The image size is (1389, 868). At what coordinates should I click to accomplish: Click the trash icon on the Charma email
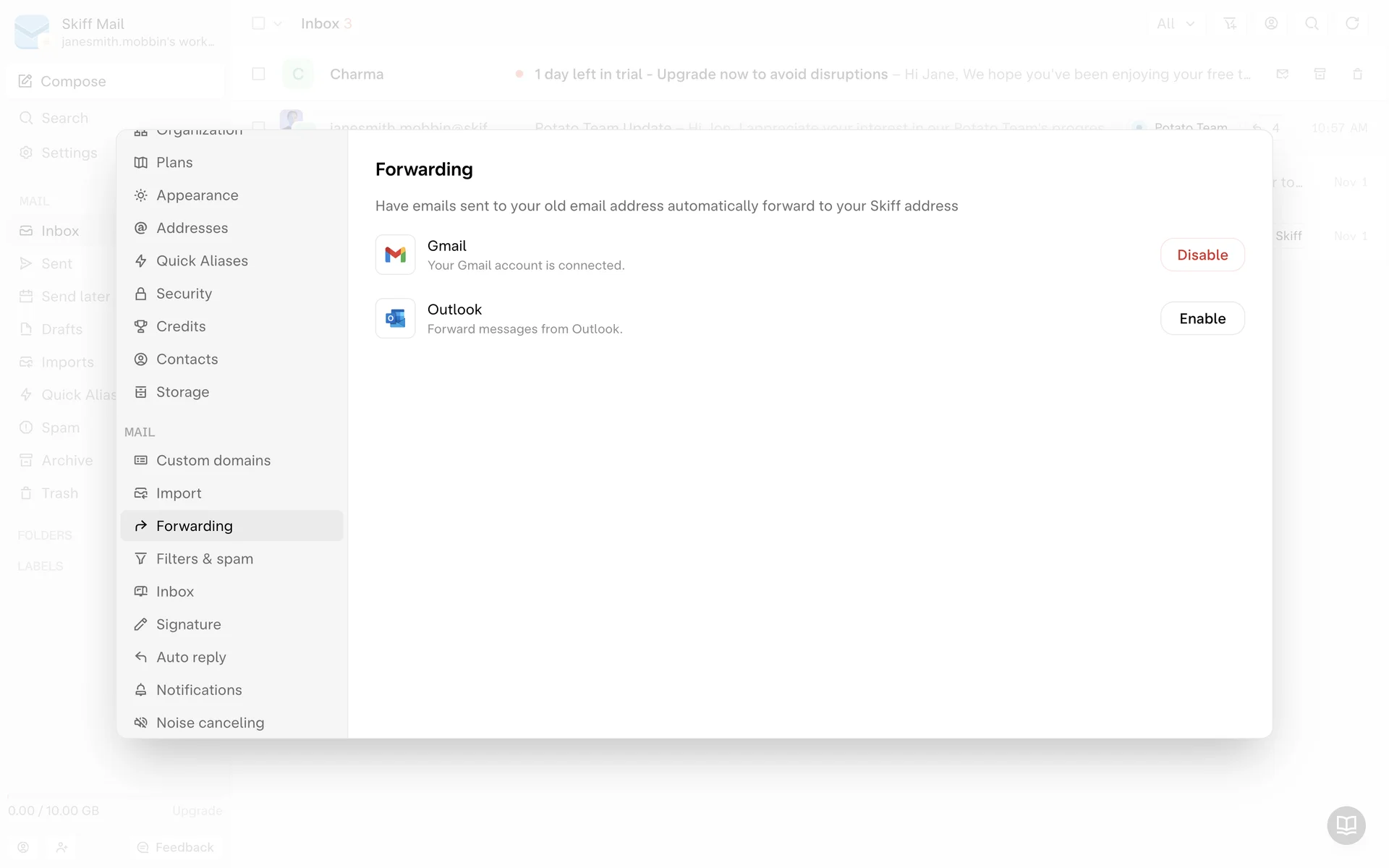point(1357,75)
